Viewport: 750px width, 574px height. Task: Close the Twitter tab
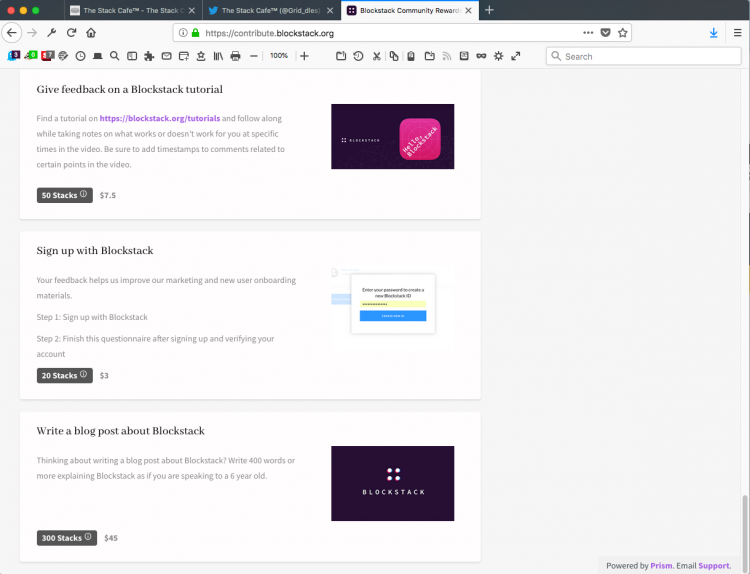tap(330, 10)
